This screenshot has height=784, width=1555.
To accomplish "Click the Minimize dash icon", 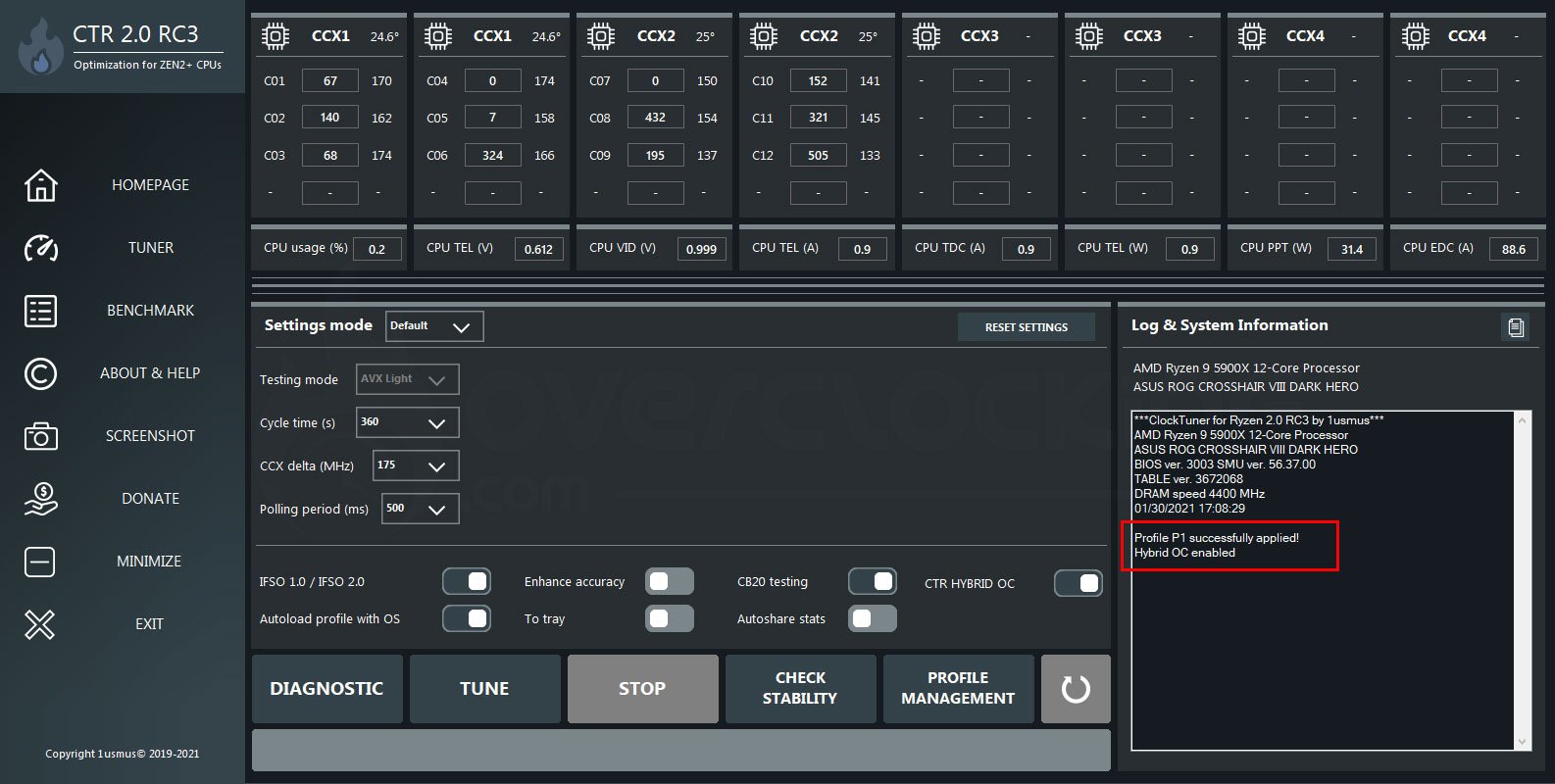I will click(x=40, y=562).
